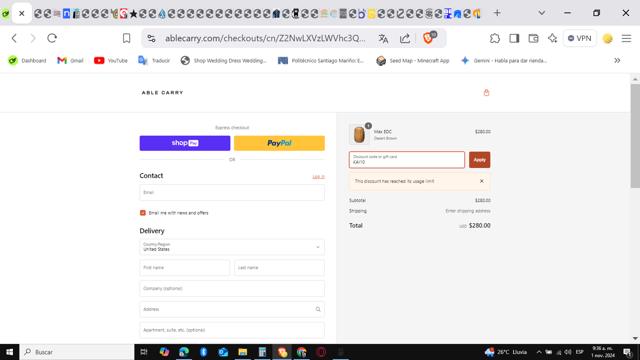
Task: Open the extensions puzzle icon
Action: 495,38
